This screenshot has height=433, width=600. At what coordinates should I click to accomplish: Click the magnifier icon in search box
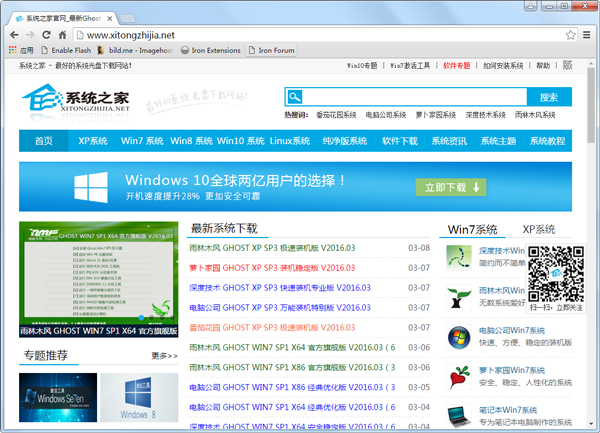[x=294, y=97]
